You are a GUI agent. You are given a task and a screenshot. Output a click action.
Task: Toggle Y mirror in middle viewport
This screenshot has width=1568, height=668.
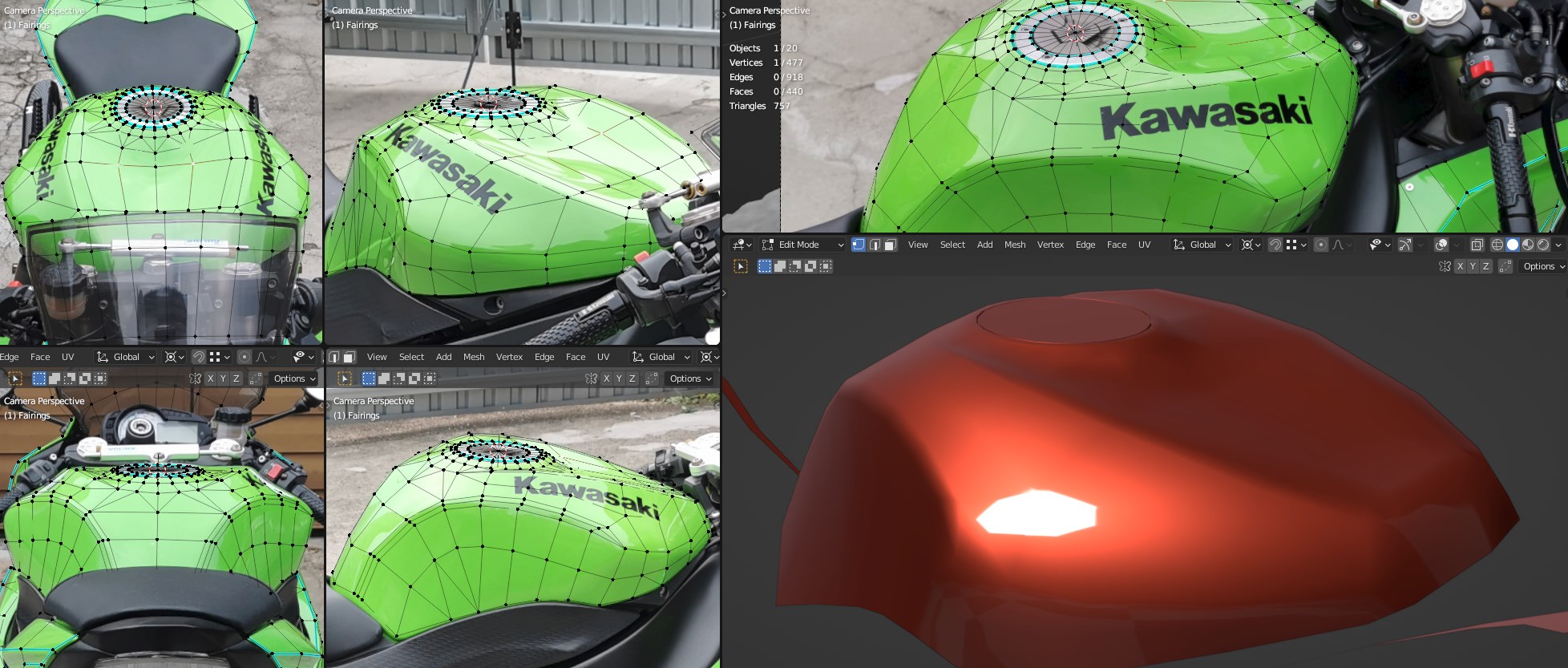(619, 379)
